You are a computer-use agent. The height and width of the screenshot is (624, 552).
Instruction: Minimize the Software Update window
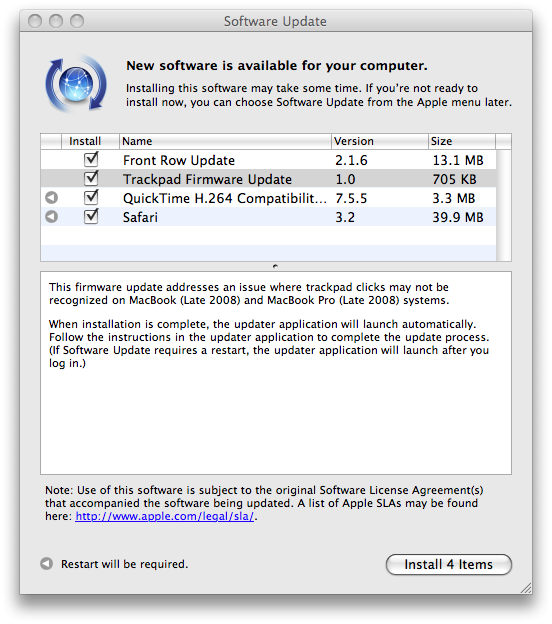[x=56, y=21]
